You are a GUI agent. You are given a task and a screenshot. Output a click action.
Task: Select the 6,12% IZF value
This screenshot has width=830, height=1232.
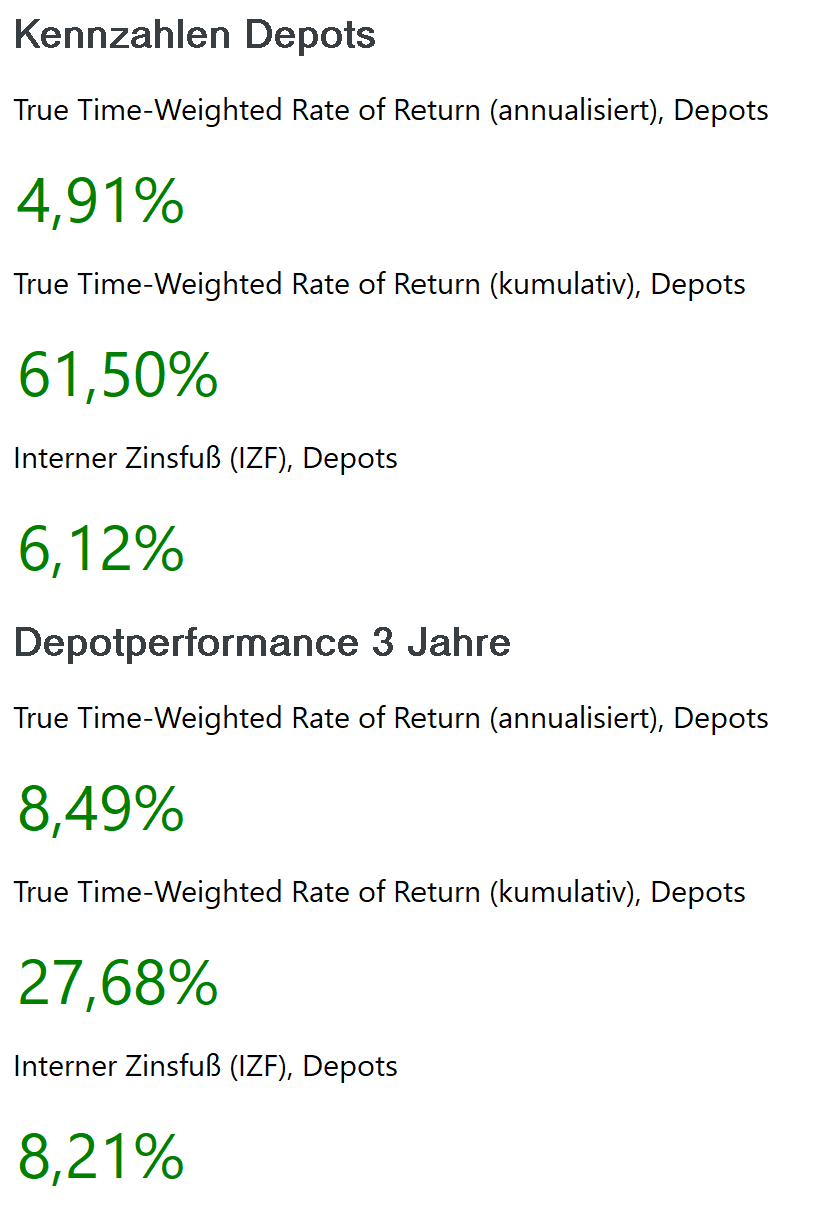pos(100,549)
